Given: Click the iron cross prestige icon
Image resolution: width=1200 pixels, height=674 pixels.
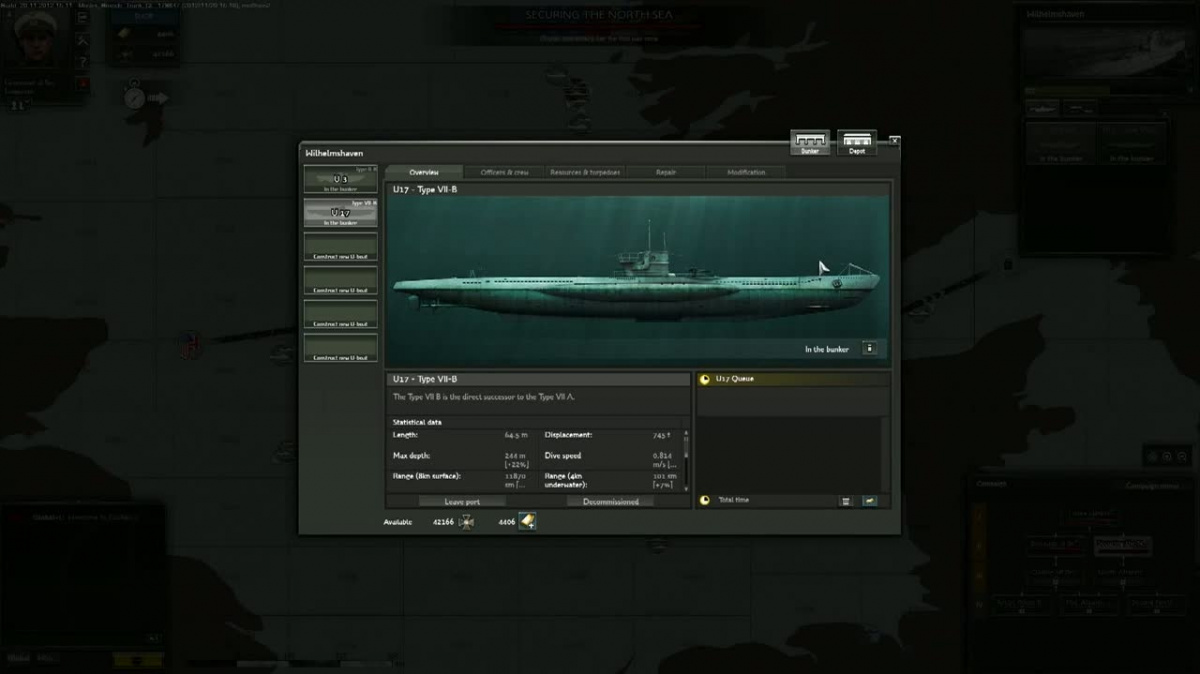Looking at the screenshot, I should (x=466, y=522).
